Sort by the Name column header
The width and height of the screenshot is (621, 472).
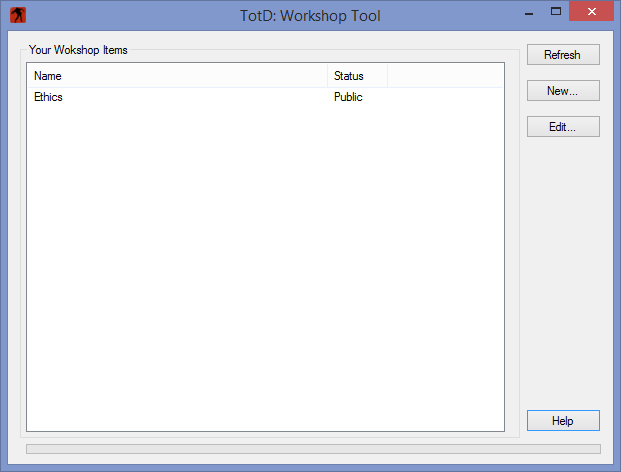click(177, 76)
